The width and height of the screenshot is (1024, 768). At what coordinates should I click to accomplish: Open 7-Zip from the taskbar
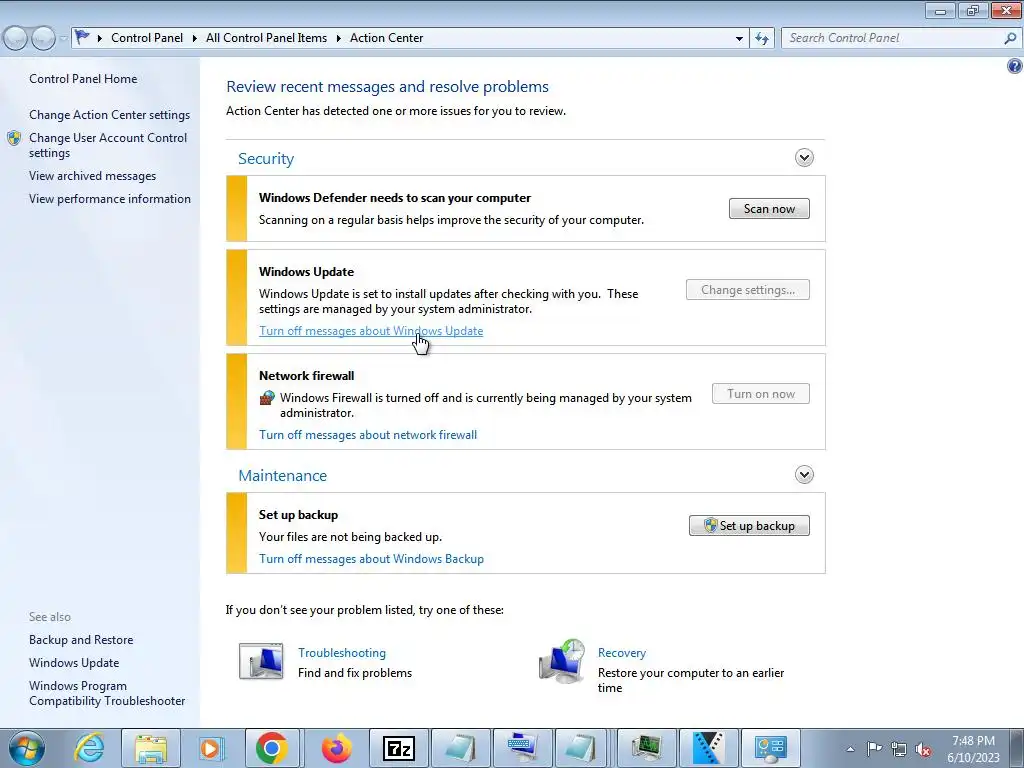point(399,748)
